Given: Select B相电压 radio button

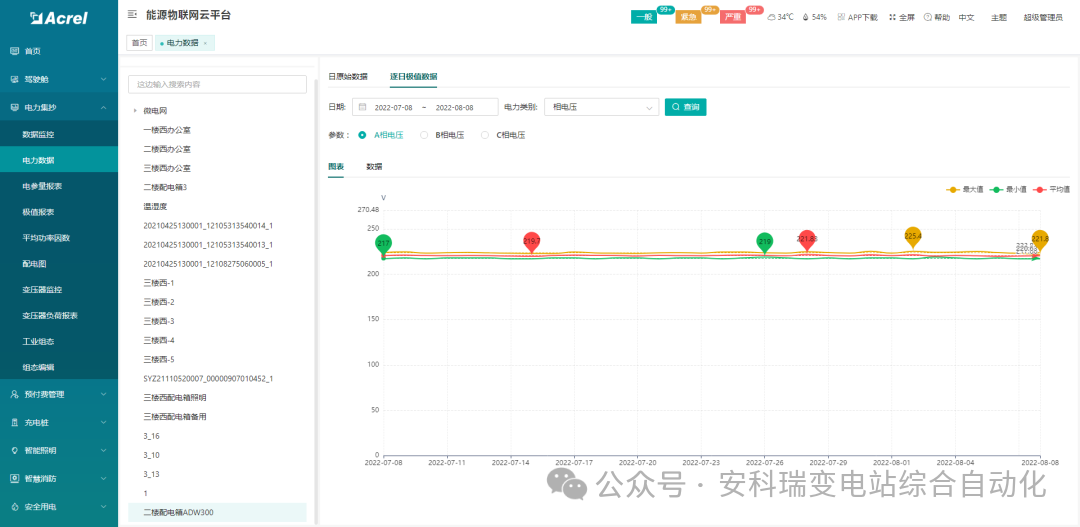Looking at the screenshot, I should click(x=424, y=136).
